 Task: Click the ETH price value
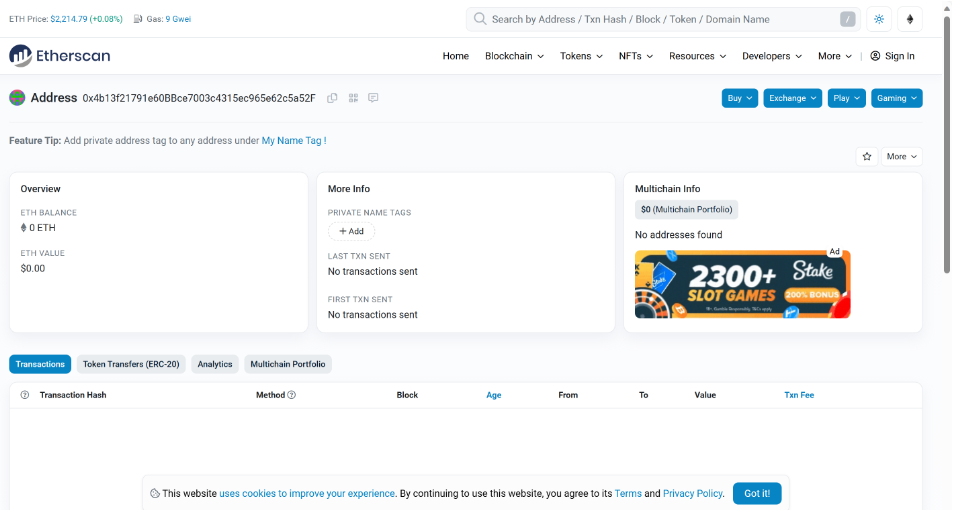click(x=69, y=19)
